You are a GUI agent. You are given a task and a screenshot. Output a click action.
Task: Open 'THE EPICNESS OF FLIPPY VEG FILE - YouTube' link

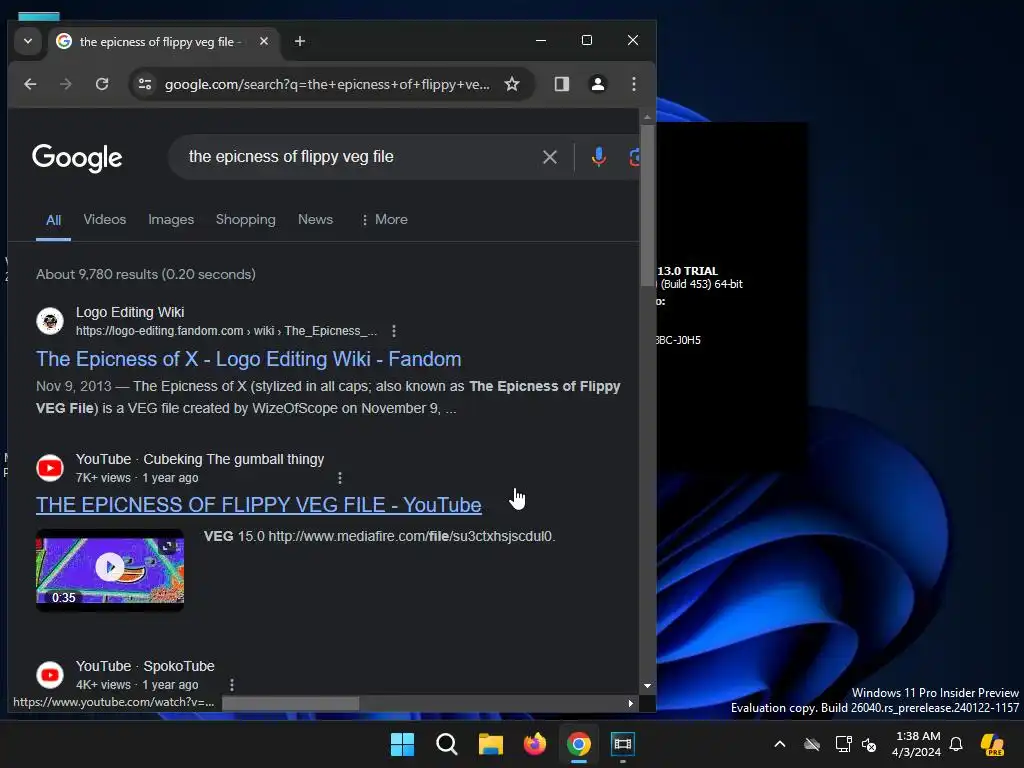coord(259,505)
